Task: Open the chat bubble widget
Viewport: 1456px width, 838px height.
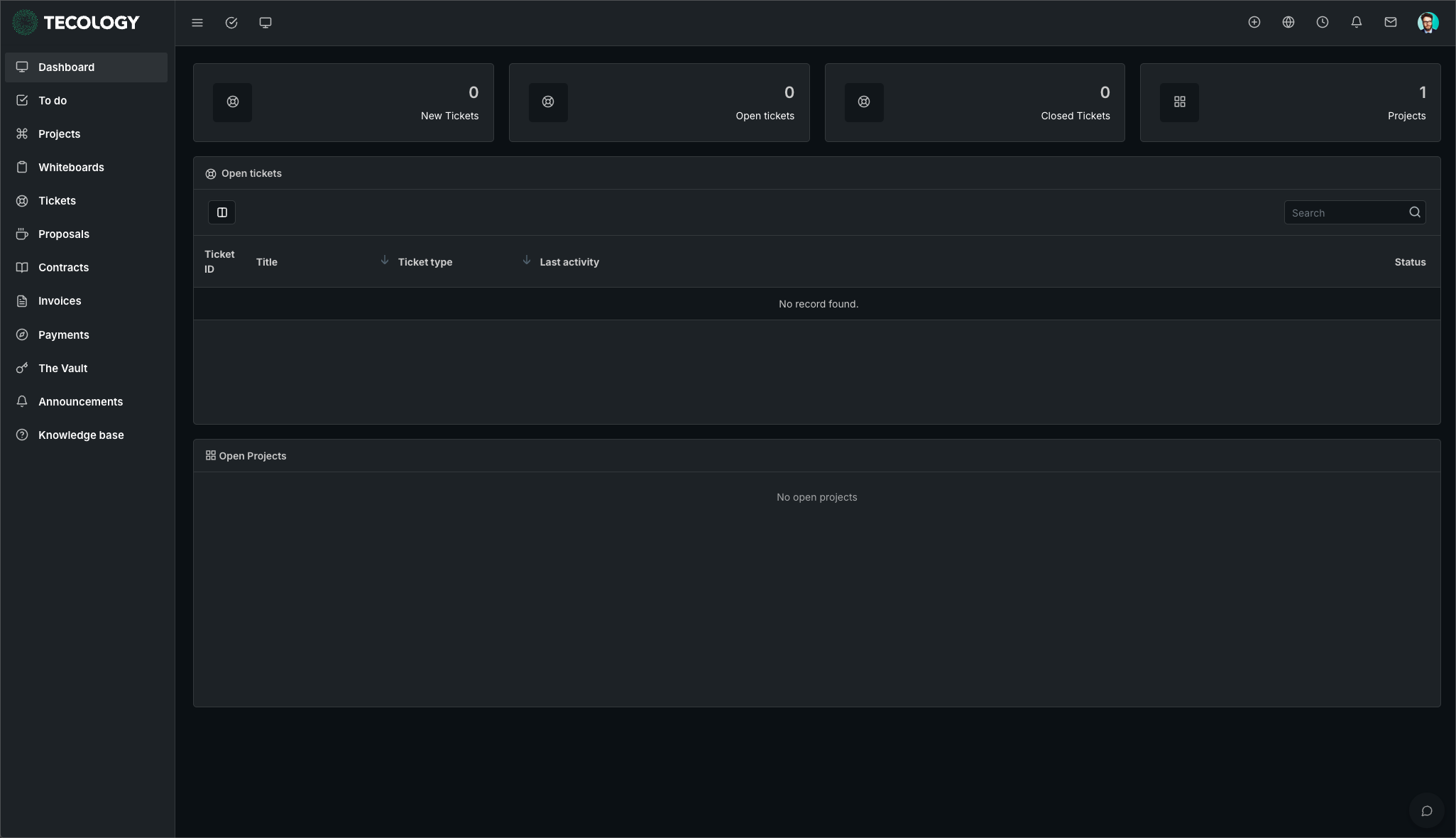Action: 1426,811
